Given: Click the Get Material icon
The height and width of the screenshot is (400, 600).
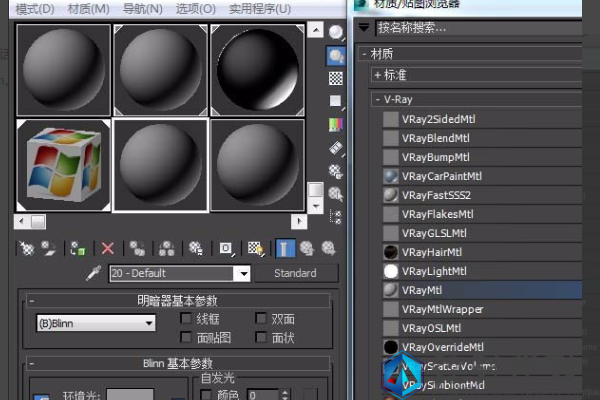Looking at the screenshot, I should (x=27, y=248).
